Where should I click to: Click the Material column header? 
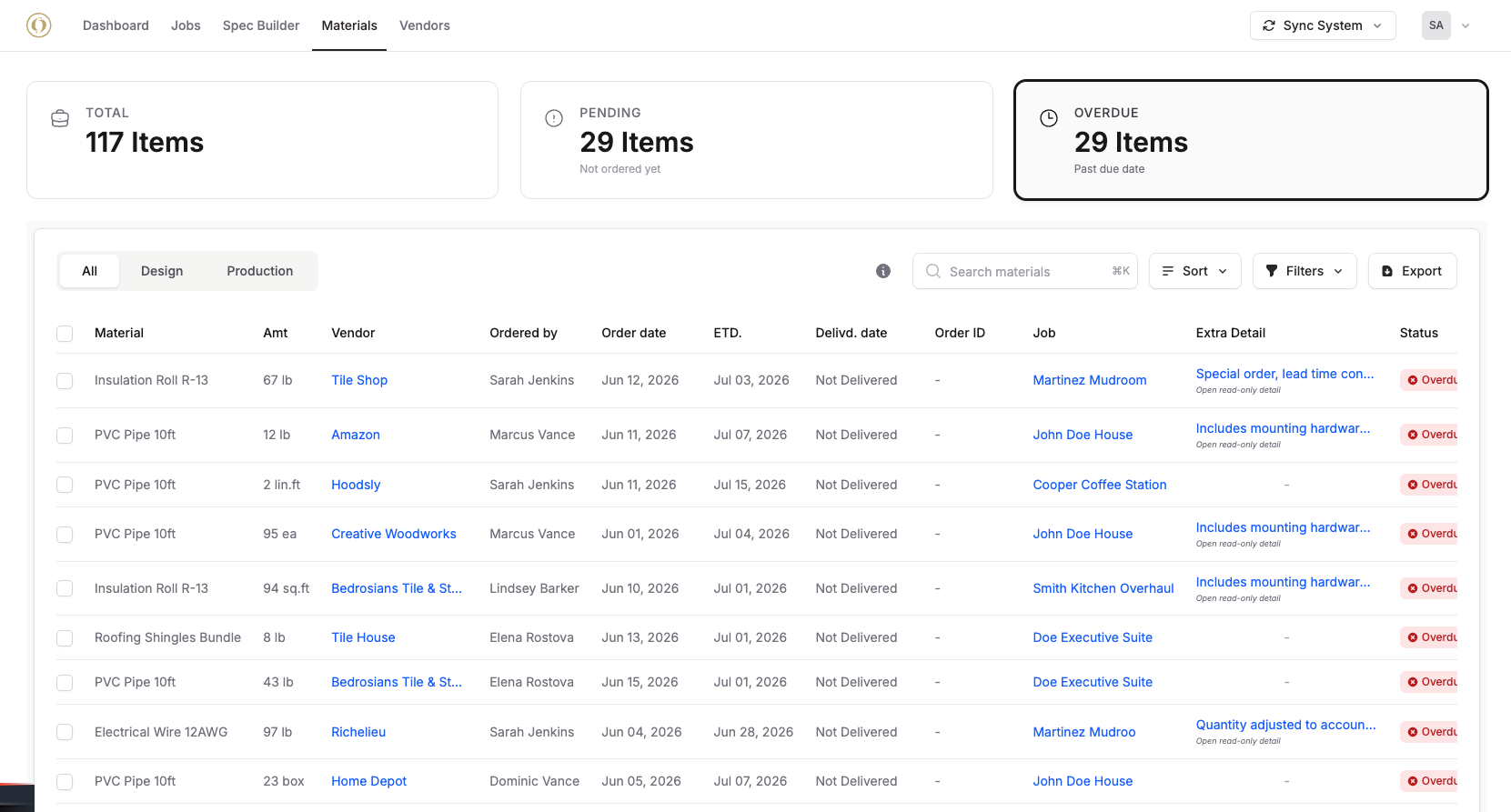[x=119, y=333]
